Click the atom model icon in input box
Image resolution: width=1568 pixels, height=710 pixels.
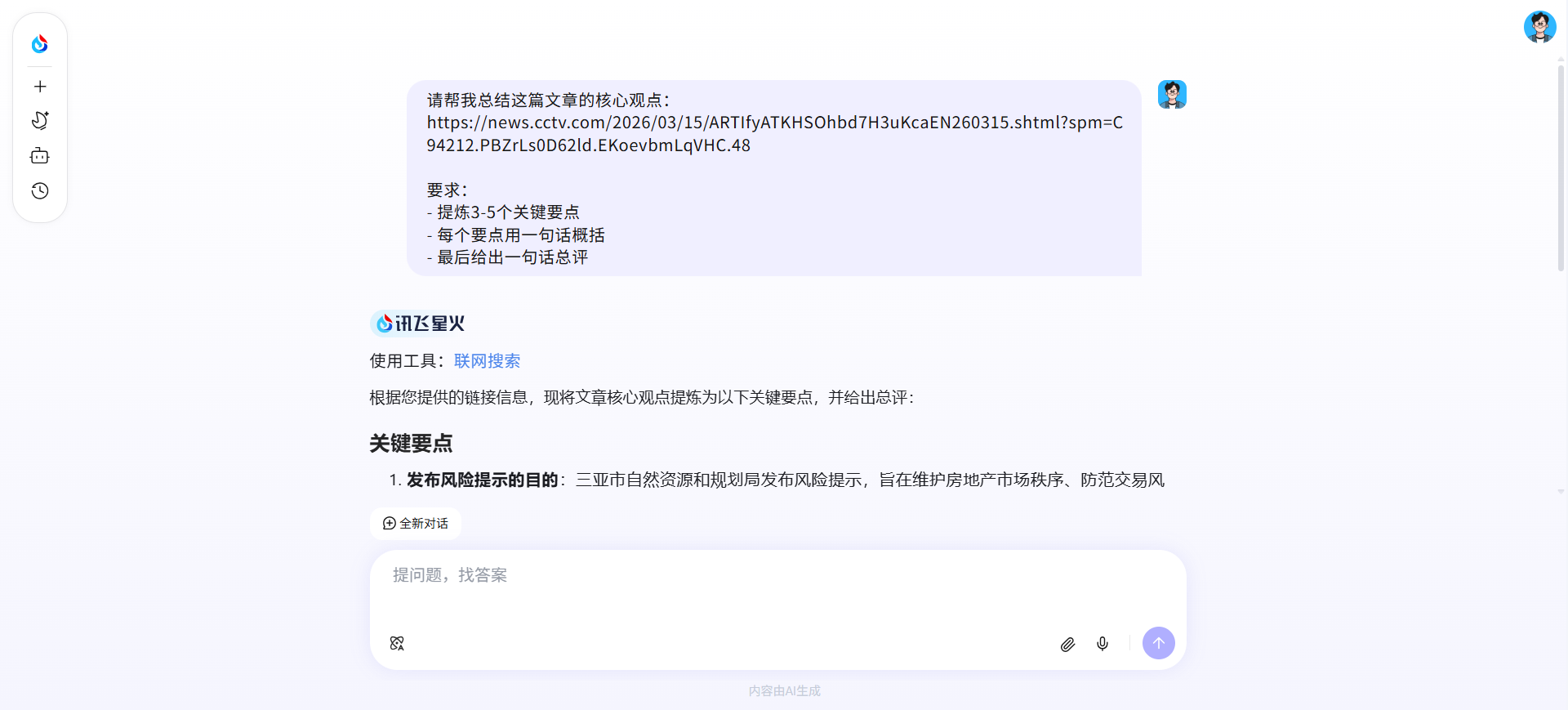pos(397,644)
